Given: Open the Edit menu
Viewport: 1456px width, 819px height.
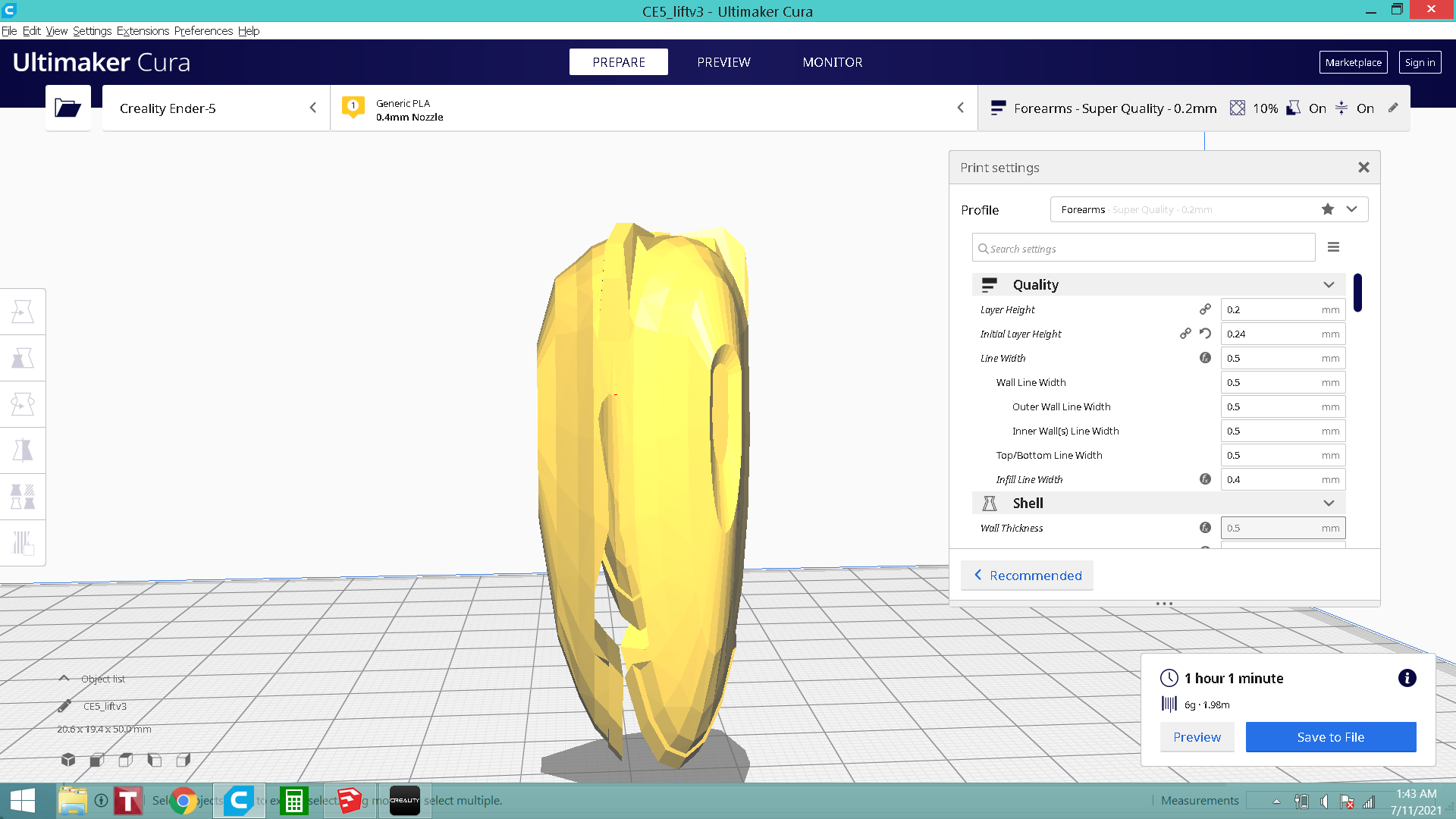Looking at the screenshot, I should [32, 31].
